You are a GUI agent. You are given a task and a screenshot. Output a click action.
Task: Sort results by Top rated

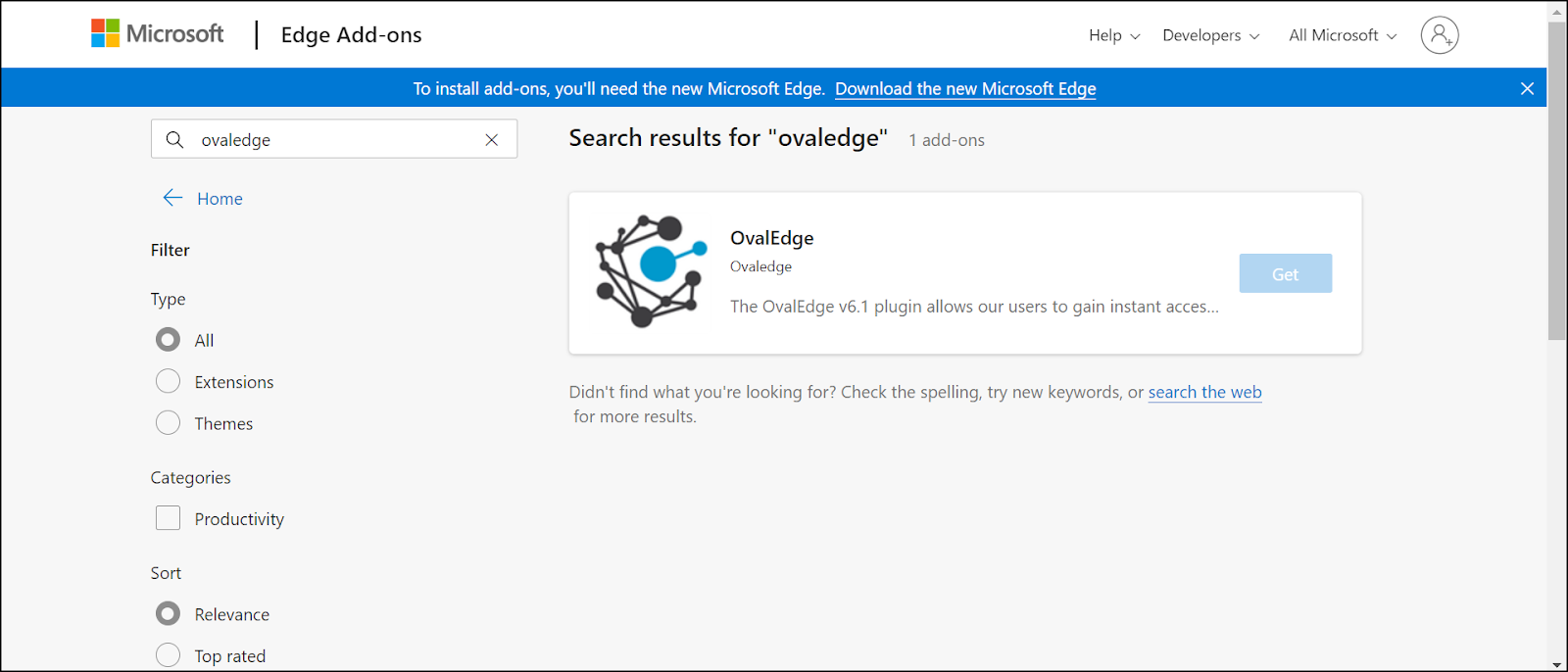click(168, 655)
